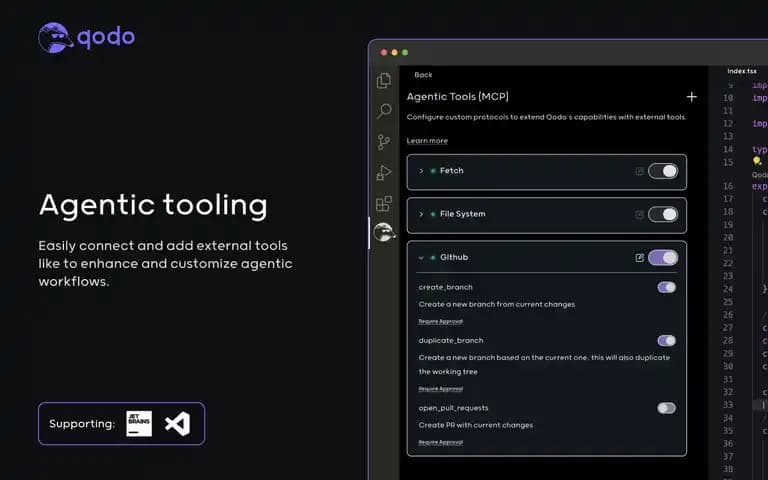Click 'Create a new branch from current changes' text
This screenshot has width=768, height=480.
[x=497, y=304]
